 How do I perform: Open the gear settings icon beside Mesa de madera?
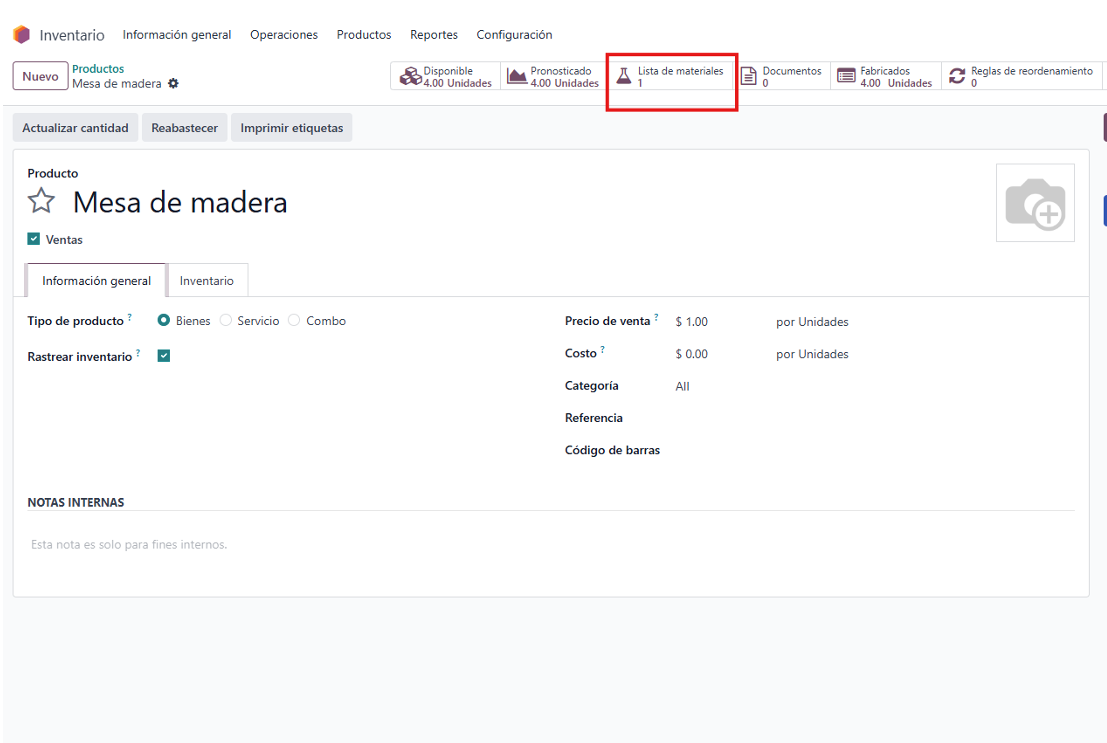[174, 83]
